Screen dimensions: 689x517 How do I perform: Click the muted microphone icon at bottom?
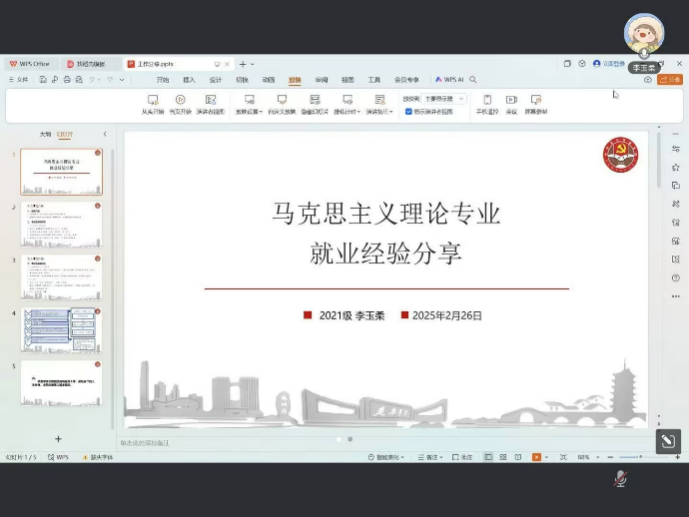[620, 479]
